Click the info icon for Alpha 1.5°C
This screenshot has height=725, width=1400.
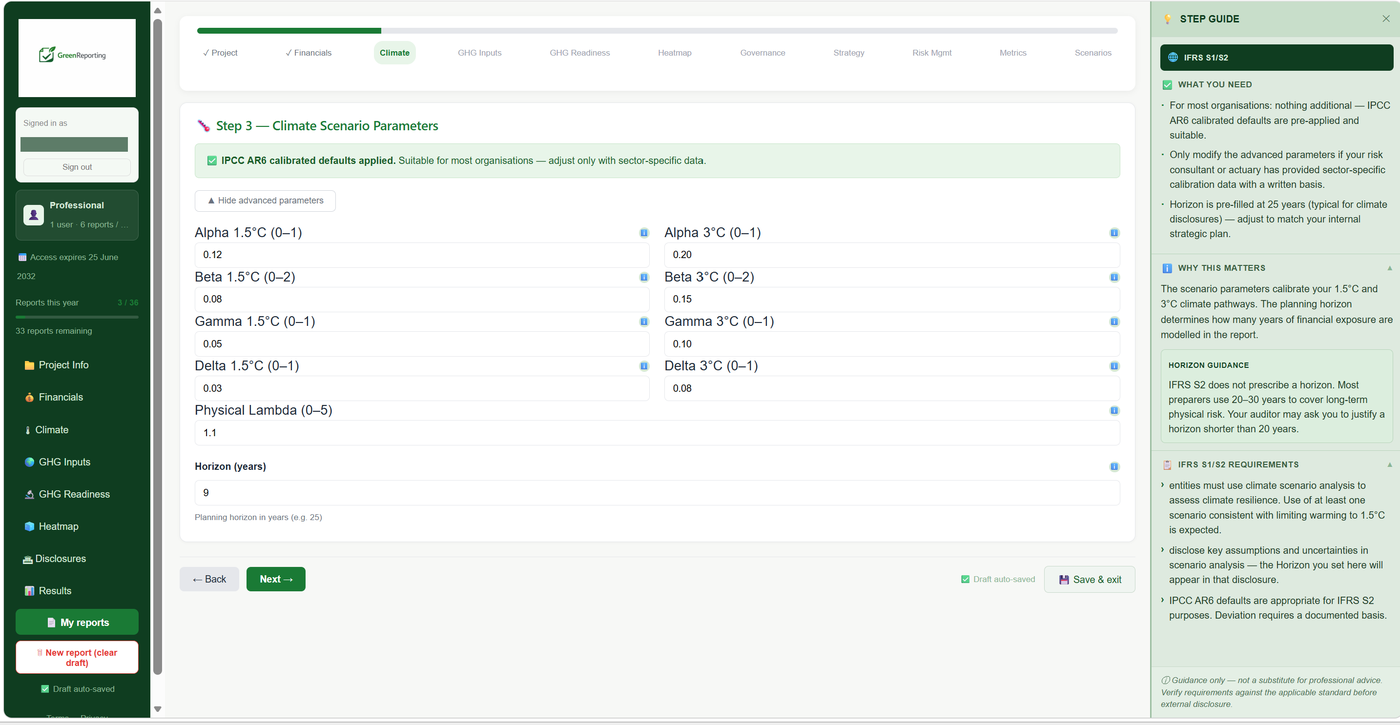644,233
